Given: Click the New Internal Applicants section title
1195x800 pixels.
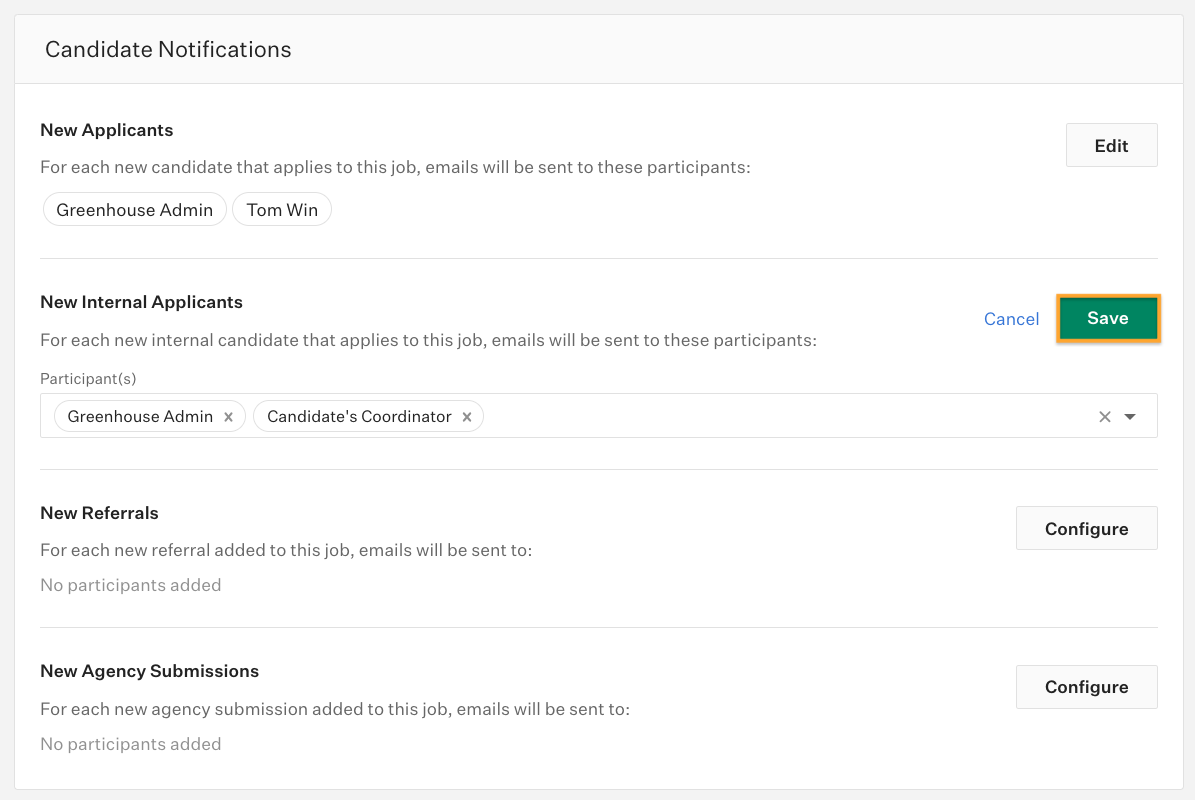Looking at the screenshot, I should click(142, 302).
